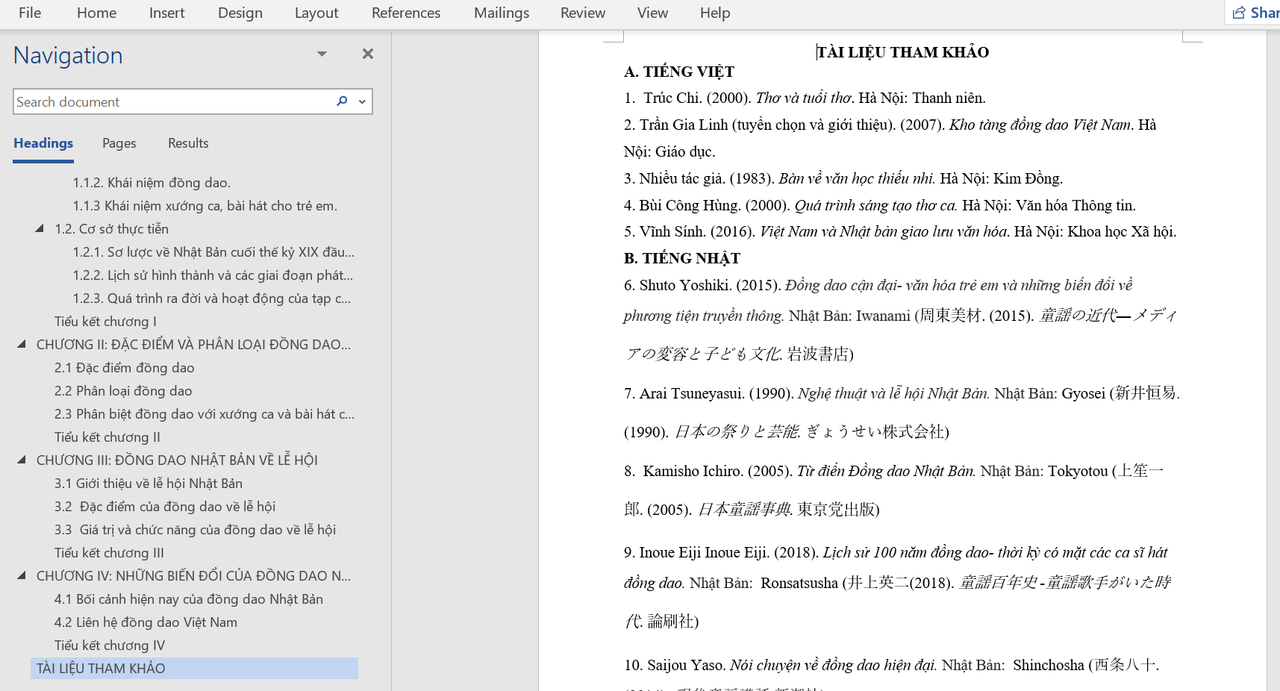Collapse the CHƯƠNG IV heading node
The image size is (1280, 691).
[22, 576]
